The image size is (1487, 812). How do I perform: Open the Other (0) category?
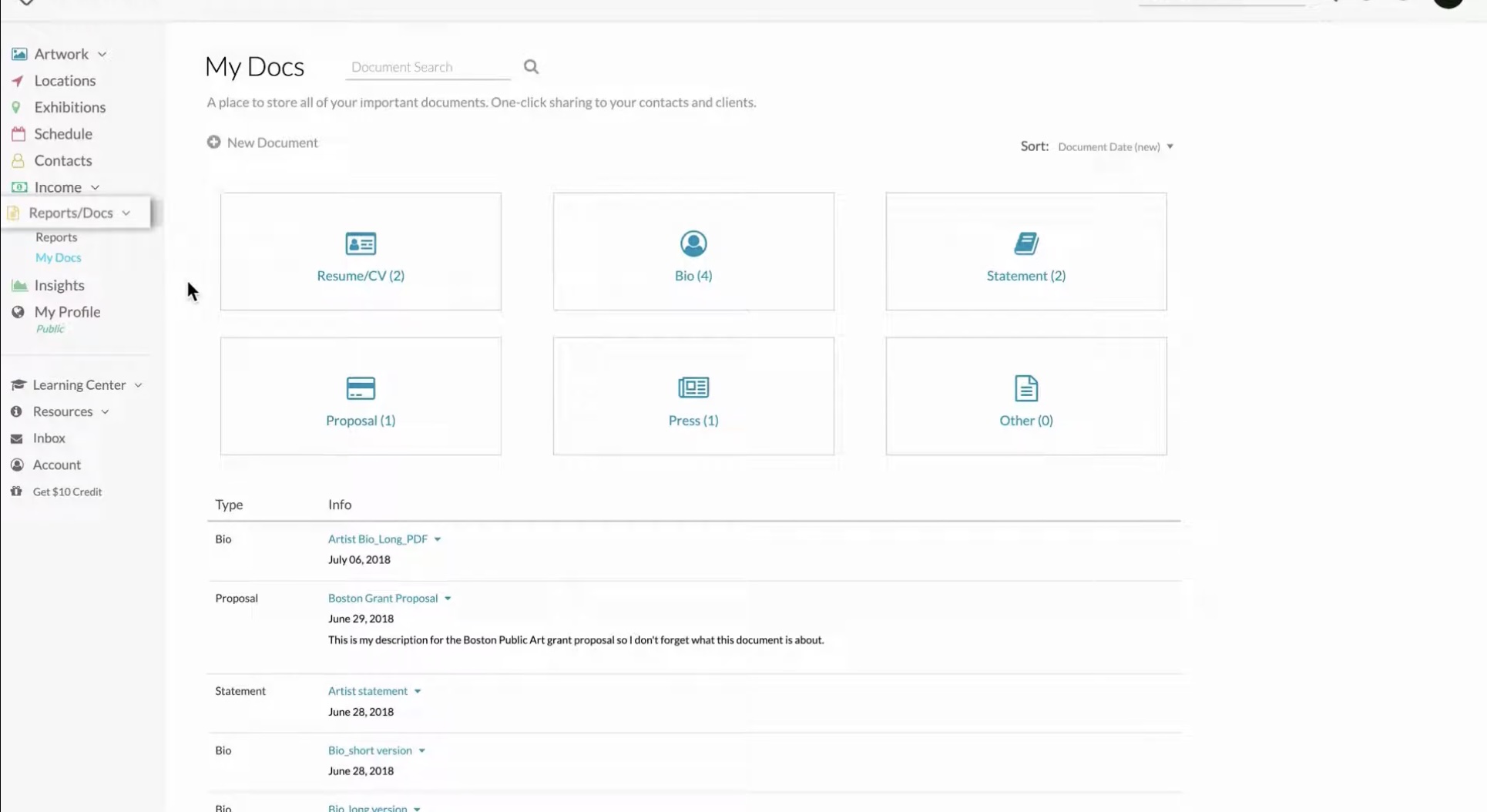tap(1026, 396)
